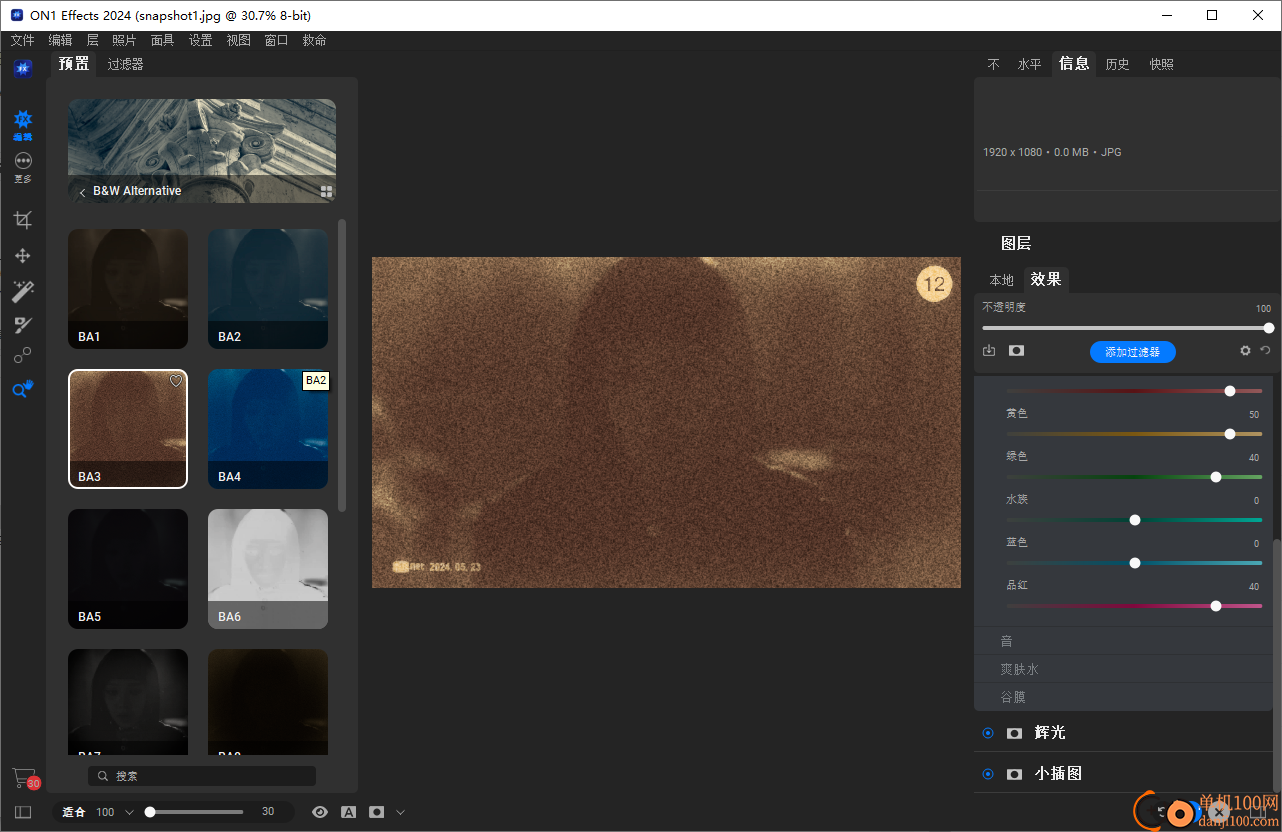The height and width of the screenshot is (832, 1282).
Task: Open the 层 menu
Action: click(92, 40)
